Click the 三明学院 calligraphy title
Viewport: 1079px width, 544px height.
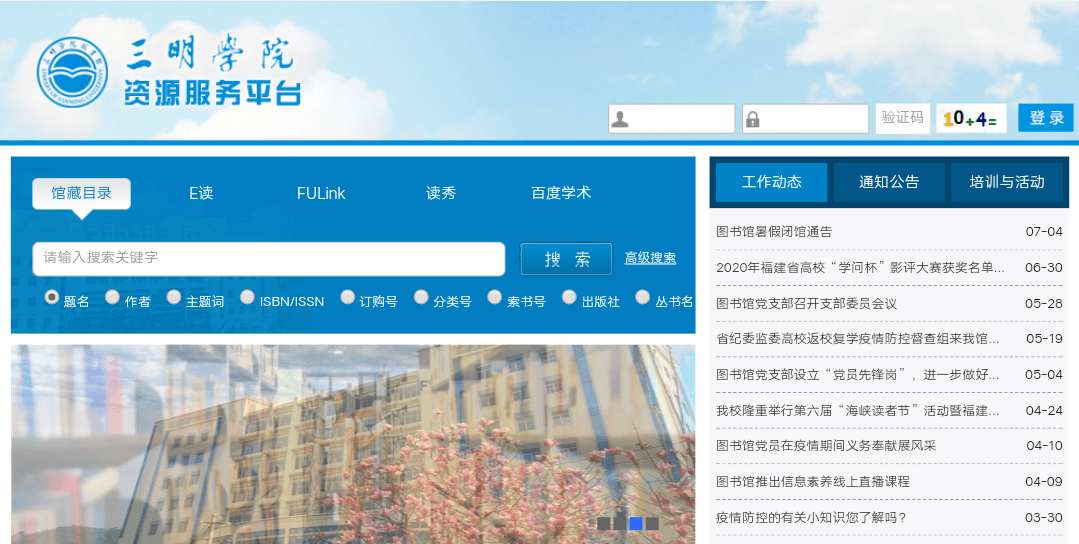point(211,54)
